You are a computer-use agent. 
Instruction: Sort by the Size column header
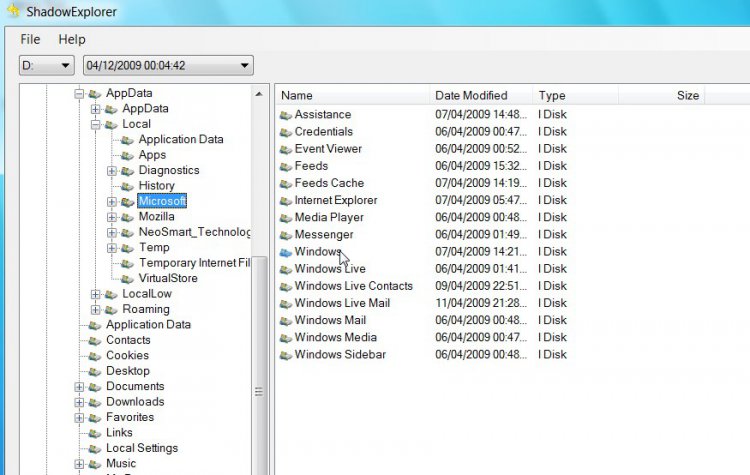click(662, 95)
